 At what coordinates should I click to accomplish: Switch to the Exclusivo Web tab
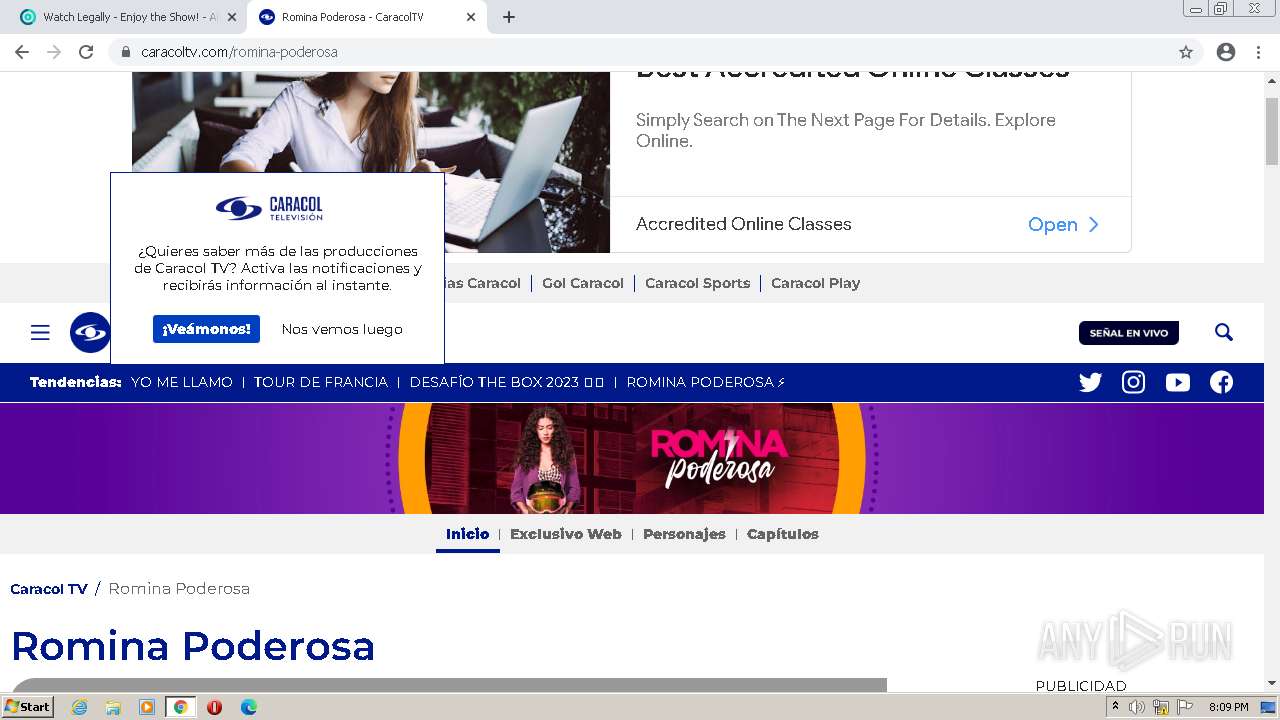565,534
